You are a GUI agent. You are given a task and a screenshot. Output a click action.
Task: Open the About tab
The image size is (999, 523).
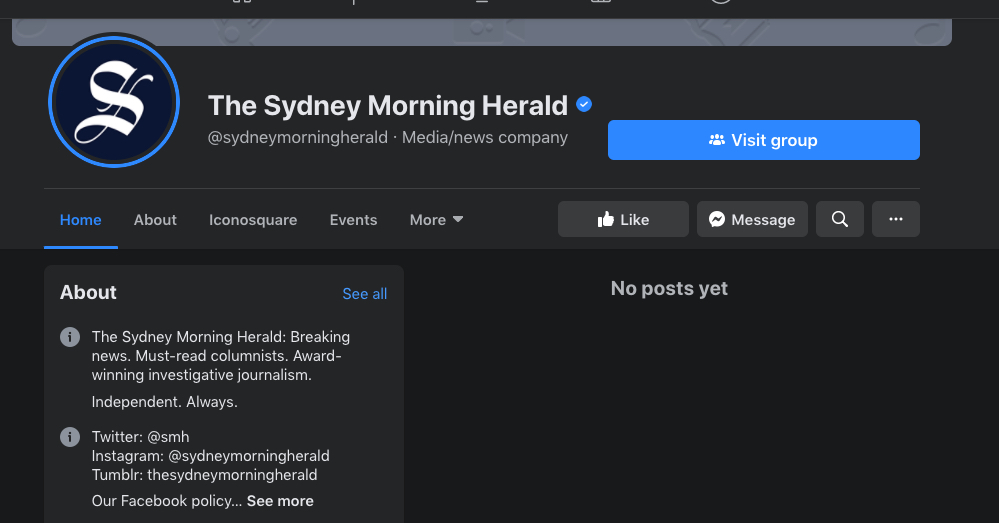155,220
